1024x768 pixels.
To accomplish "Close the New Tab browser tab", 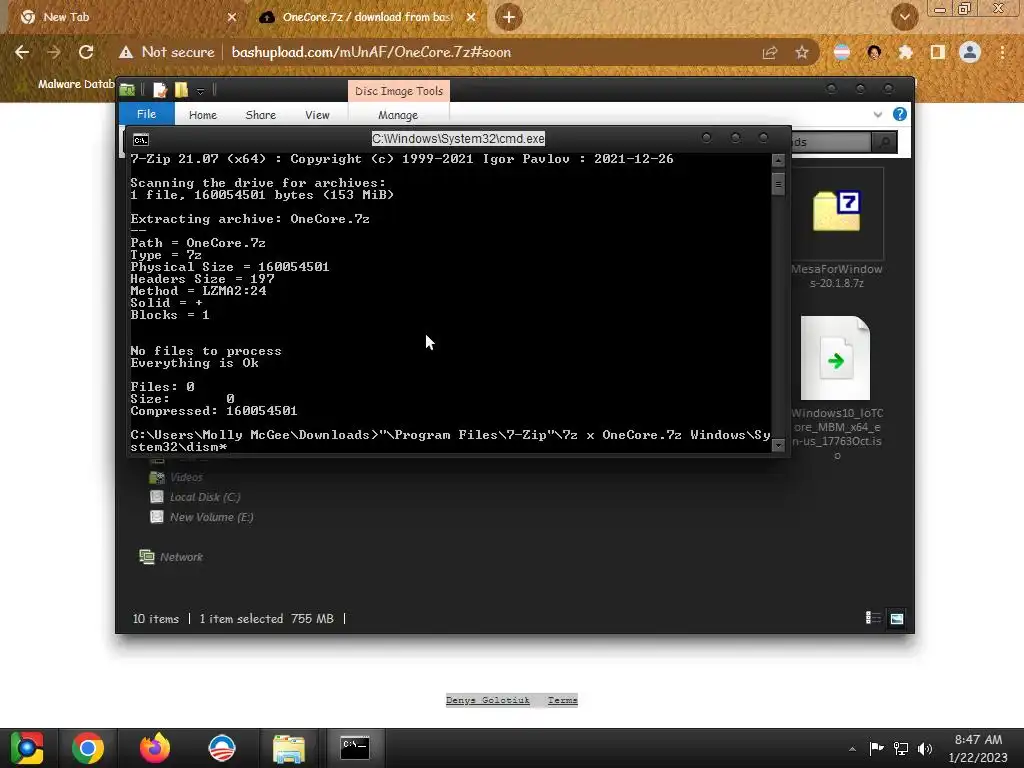I will (x=232, y=17).
